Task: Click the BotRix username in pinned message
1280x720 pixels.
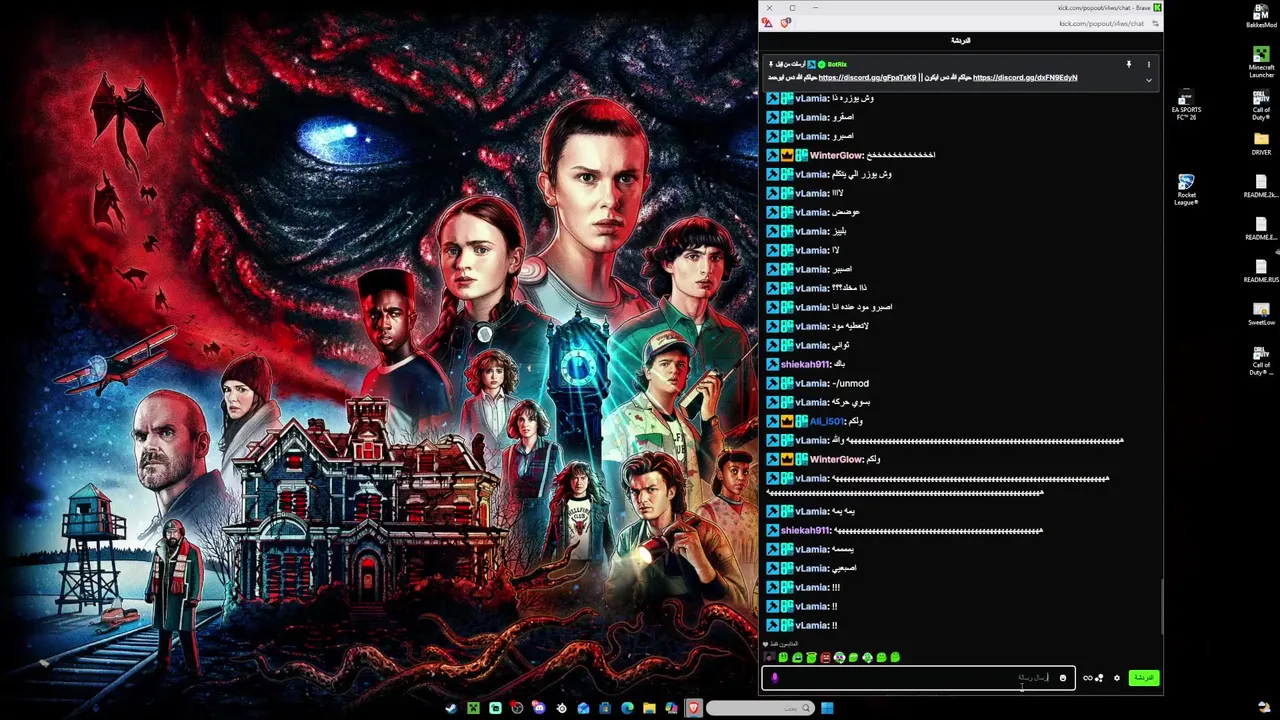Action: [x=837, y=64]
